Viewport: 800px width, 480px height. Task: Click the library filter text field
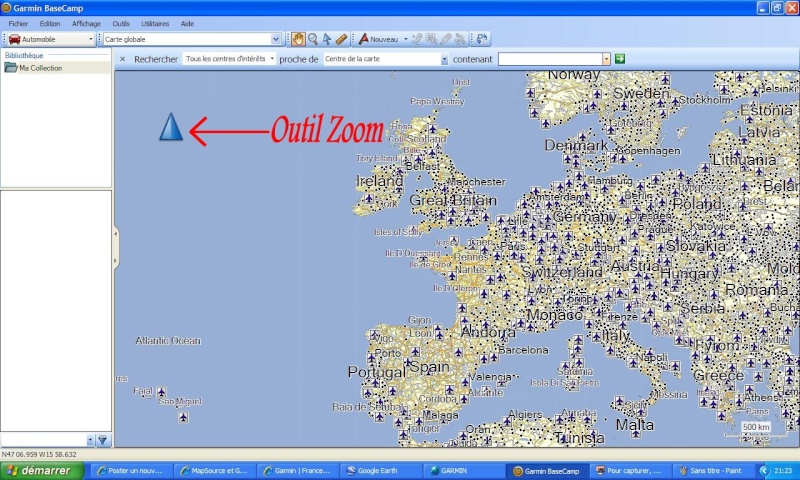pyautogui.click(x=44, y=440)
